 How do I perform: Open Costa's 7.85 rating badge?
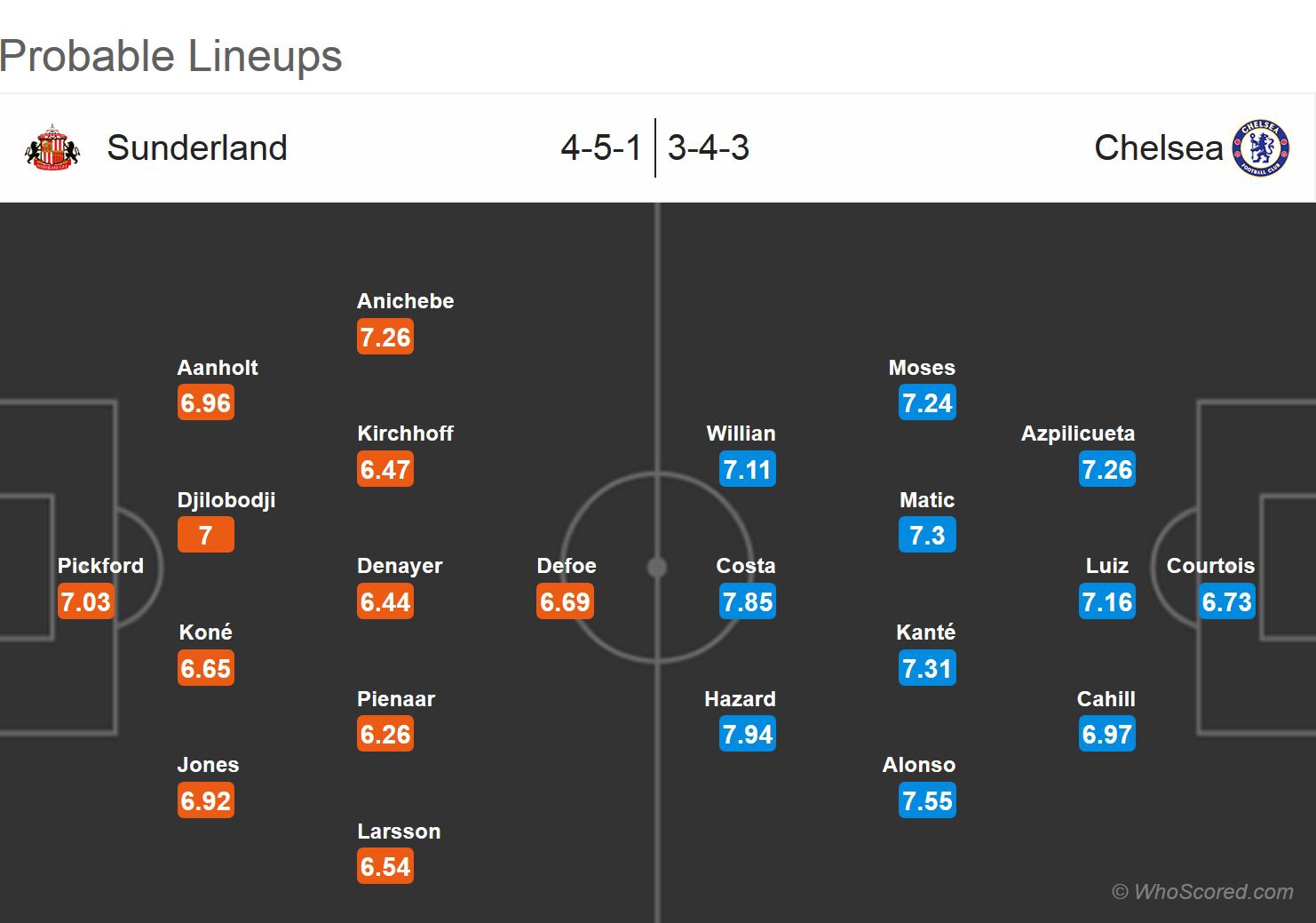coord(747,602)
